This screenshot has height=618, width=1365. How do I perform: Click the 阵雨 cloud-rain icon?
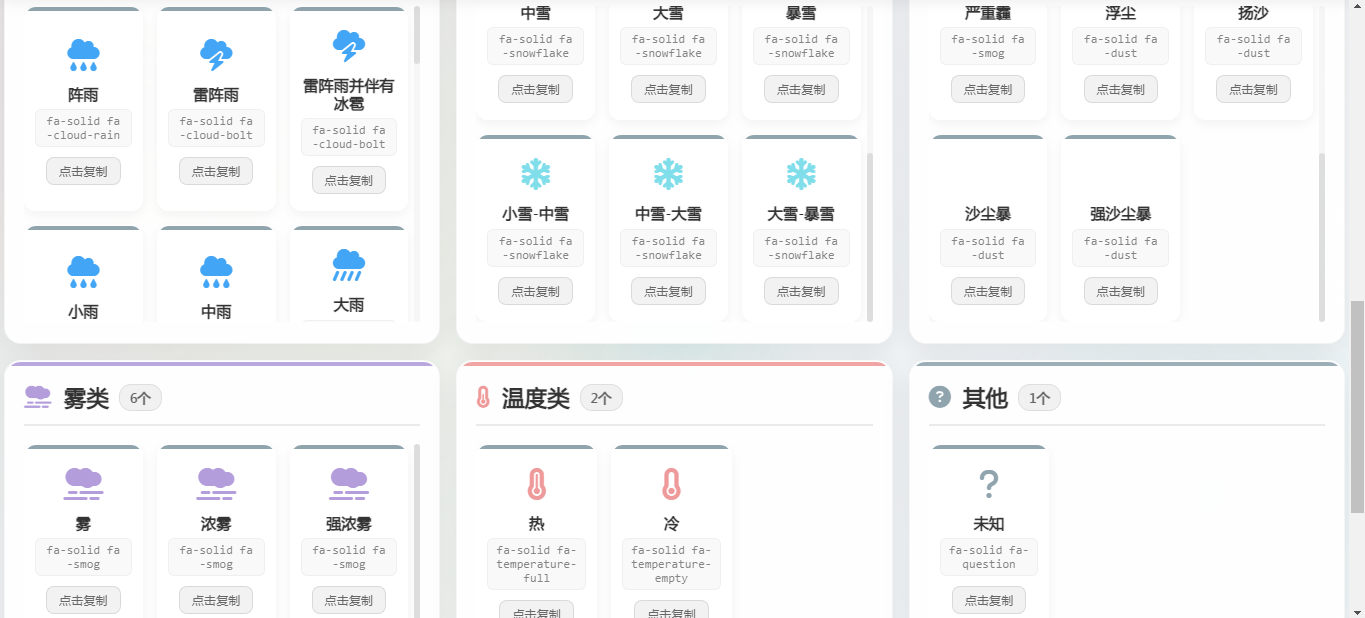point(83,55)
